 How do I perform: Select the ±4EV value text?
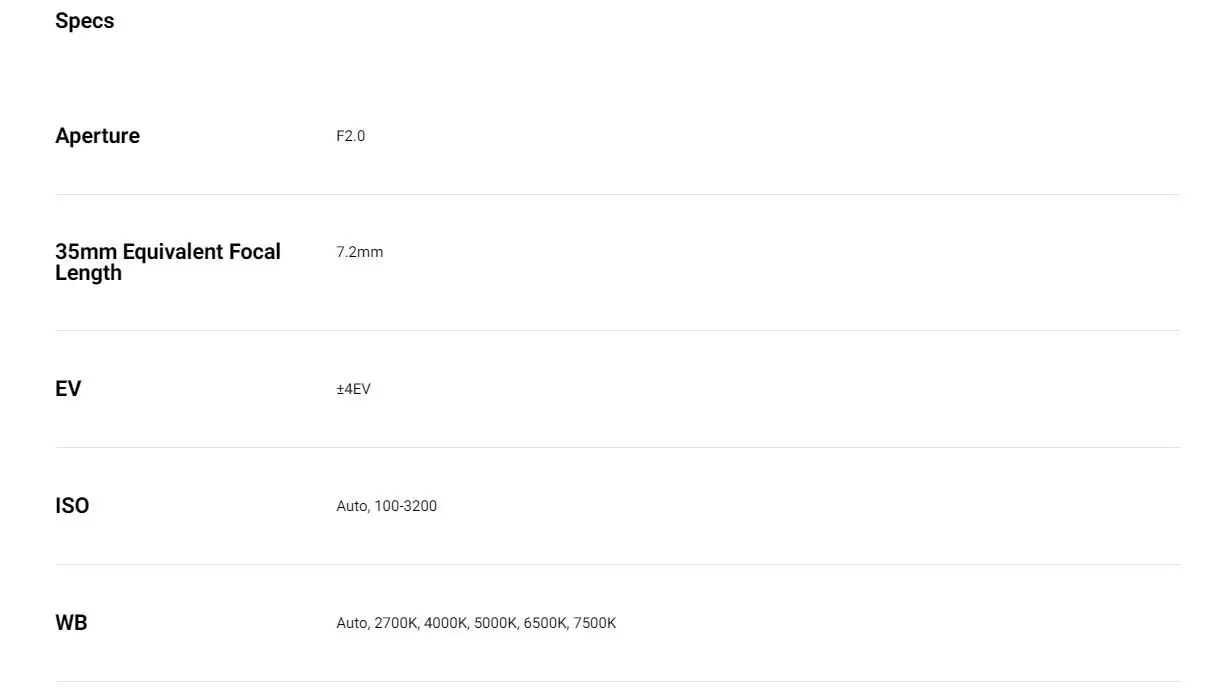pos(354,389)
